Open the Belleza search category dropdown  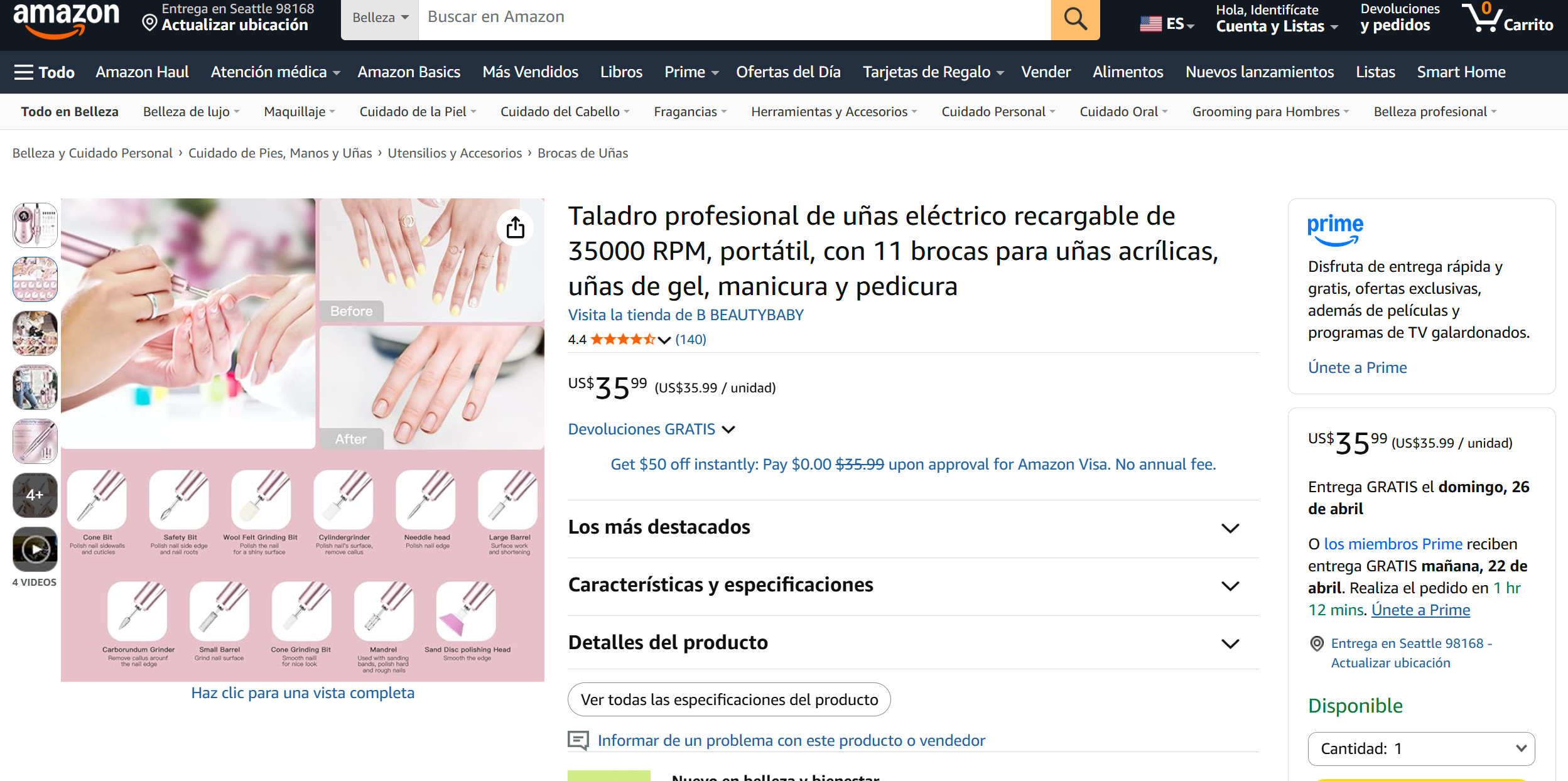click(x=380, y=18)
